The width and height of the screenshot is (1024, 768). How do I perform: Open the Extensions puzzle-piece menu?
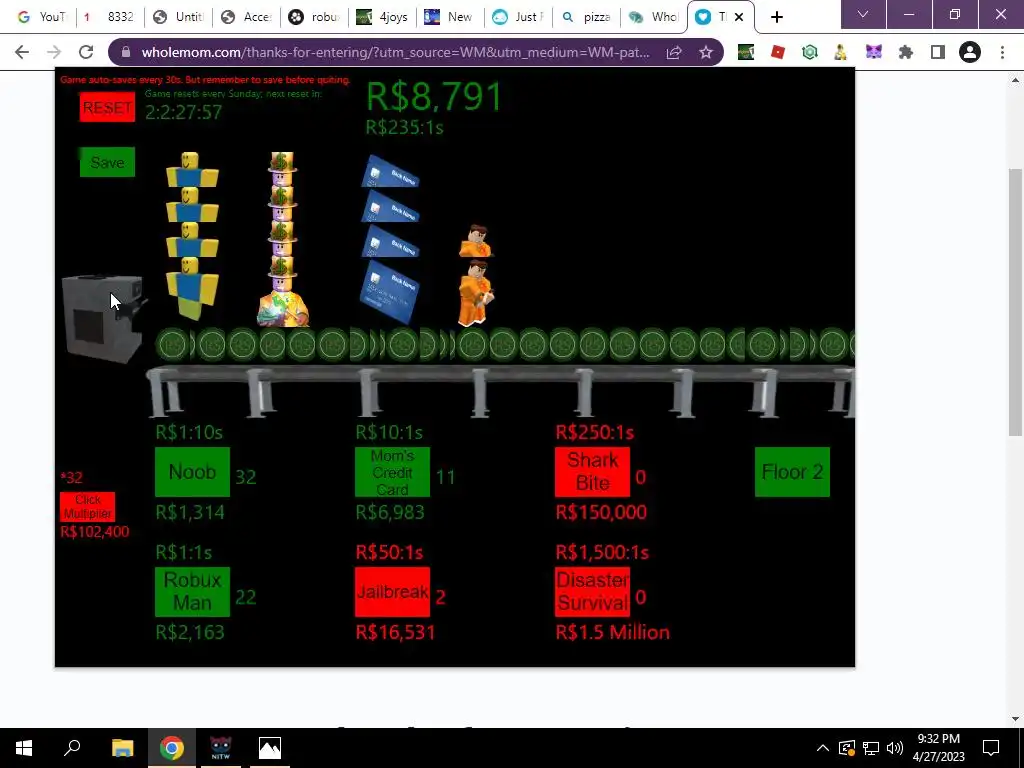[906, 52]
